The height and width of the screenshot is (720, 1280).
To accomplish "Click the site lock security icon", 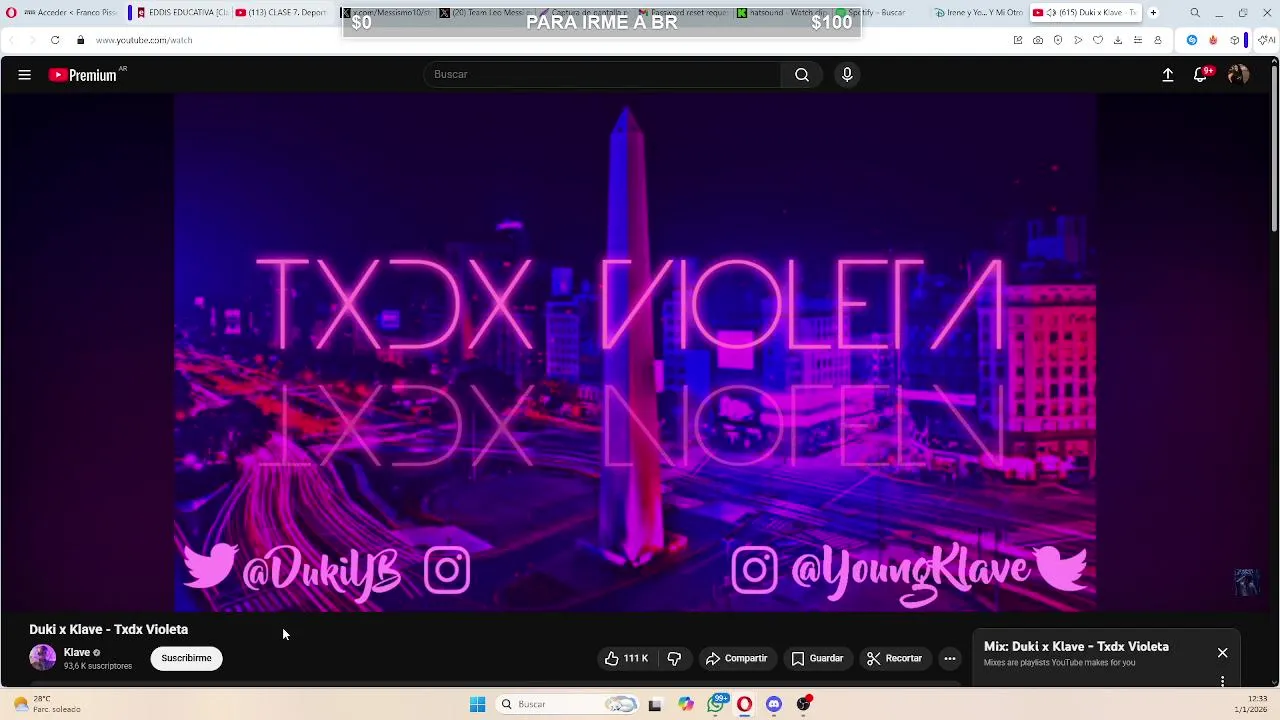I will pos(80,40).
